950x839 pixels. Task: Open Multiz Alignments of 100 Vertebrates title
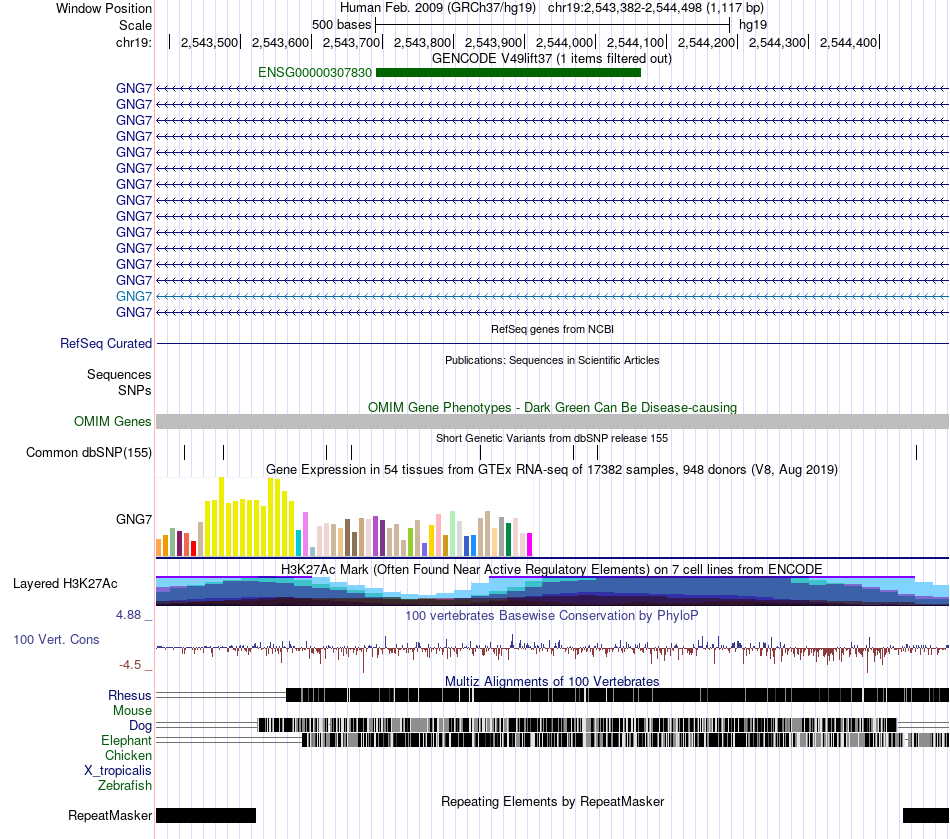point(552,681)
